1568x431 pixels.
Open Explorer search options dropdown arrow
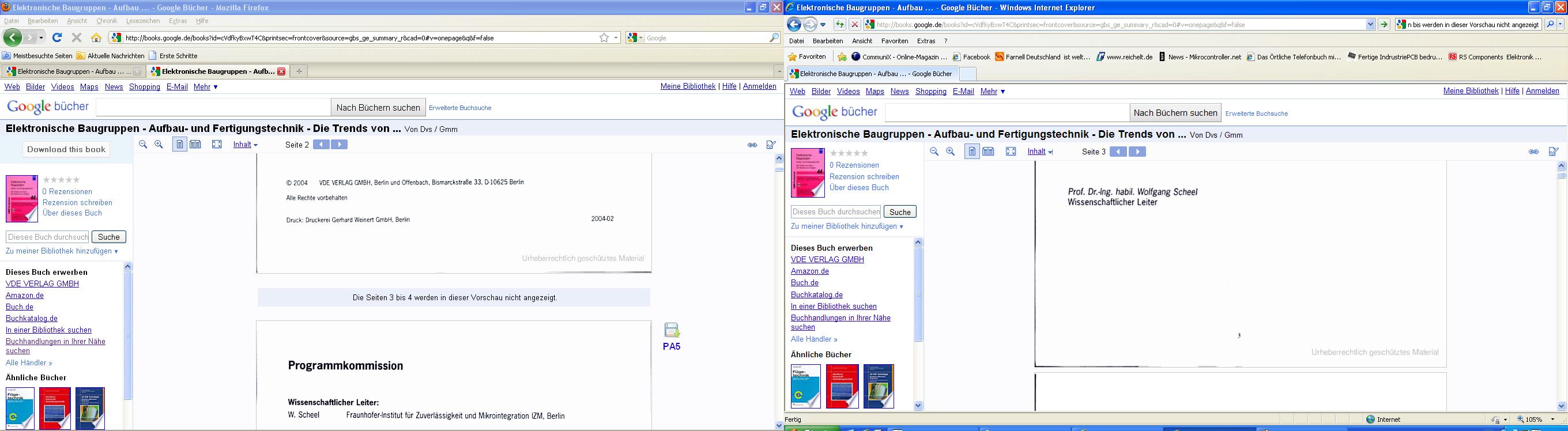coord(1561,24)
